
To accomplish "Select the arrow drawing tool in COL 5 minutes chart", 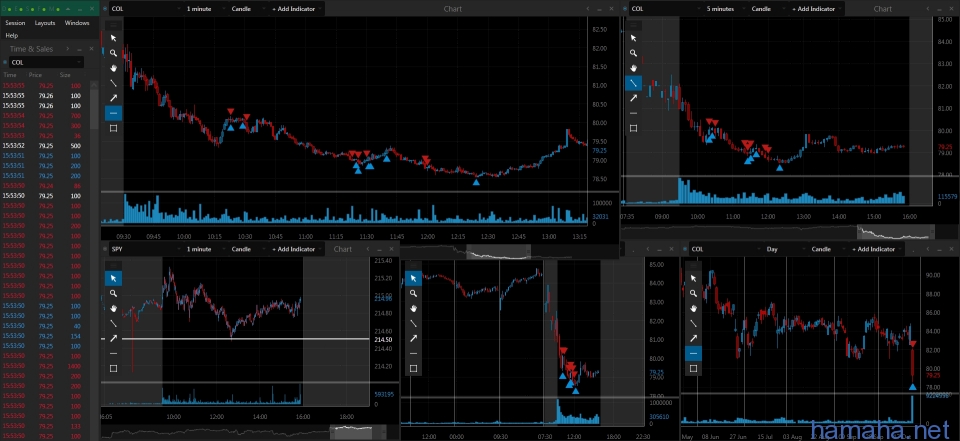I will click(x=633, y=98).
